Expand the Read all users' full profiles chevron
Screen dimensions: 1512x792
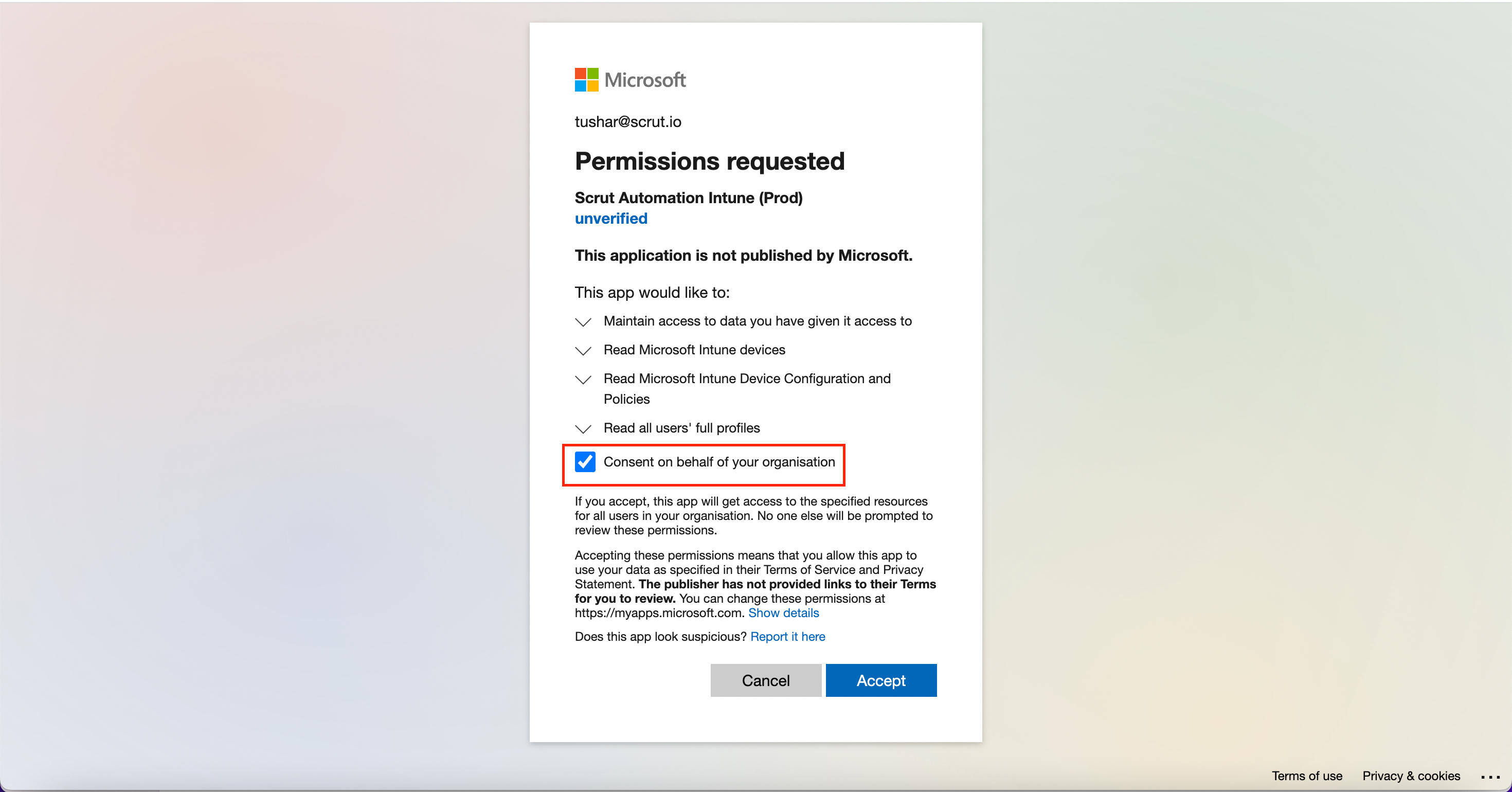(583, 428)
